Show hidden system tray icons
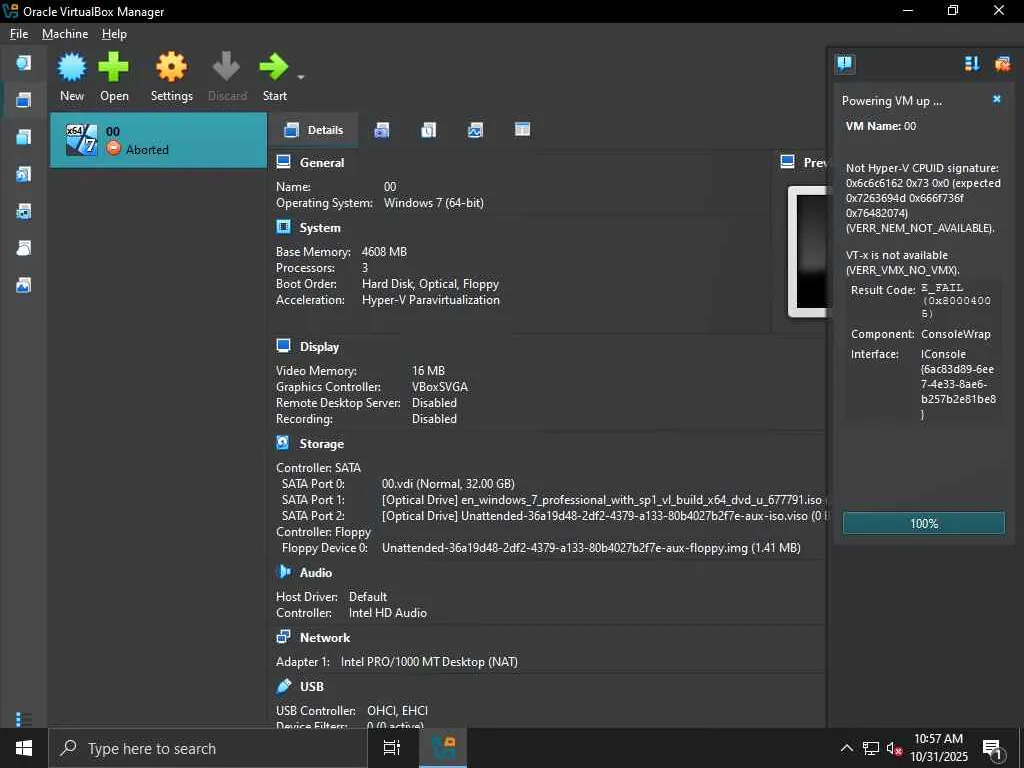 click(x=846, y=748)
